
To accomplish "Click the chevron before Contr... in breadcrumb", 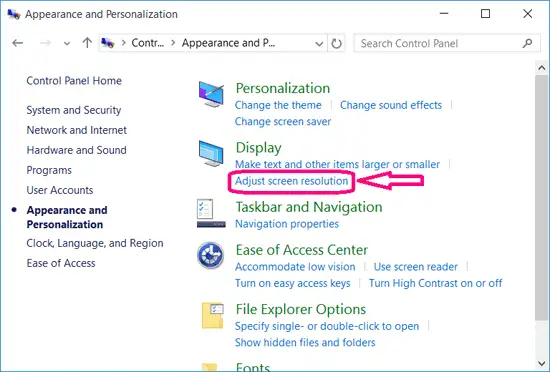I will (123, 43).
